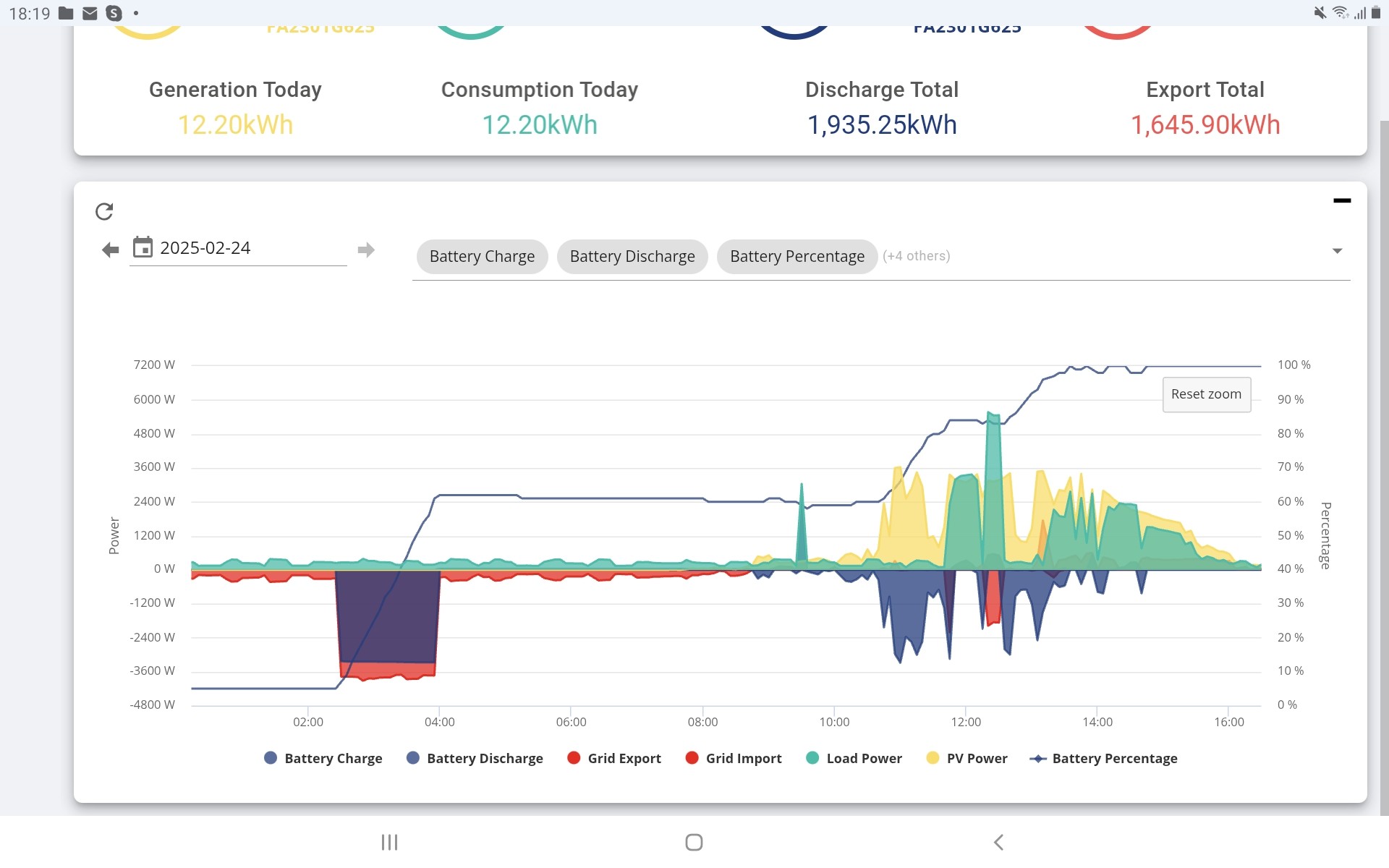Open recent apps navigation icon
This screenshot has width=1389, height=868.
[x=389, y=842]
